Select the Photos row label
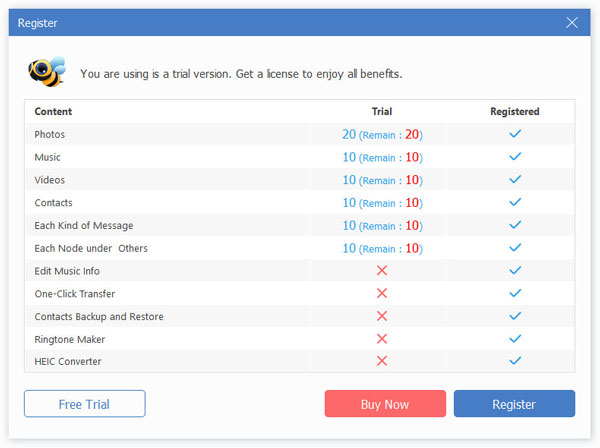Image resolution: width=600 pixels, height=448 pixels. (x=50, y=134)
